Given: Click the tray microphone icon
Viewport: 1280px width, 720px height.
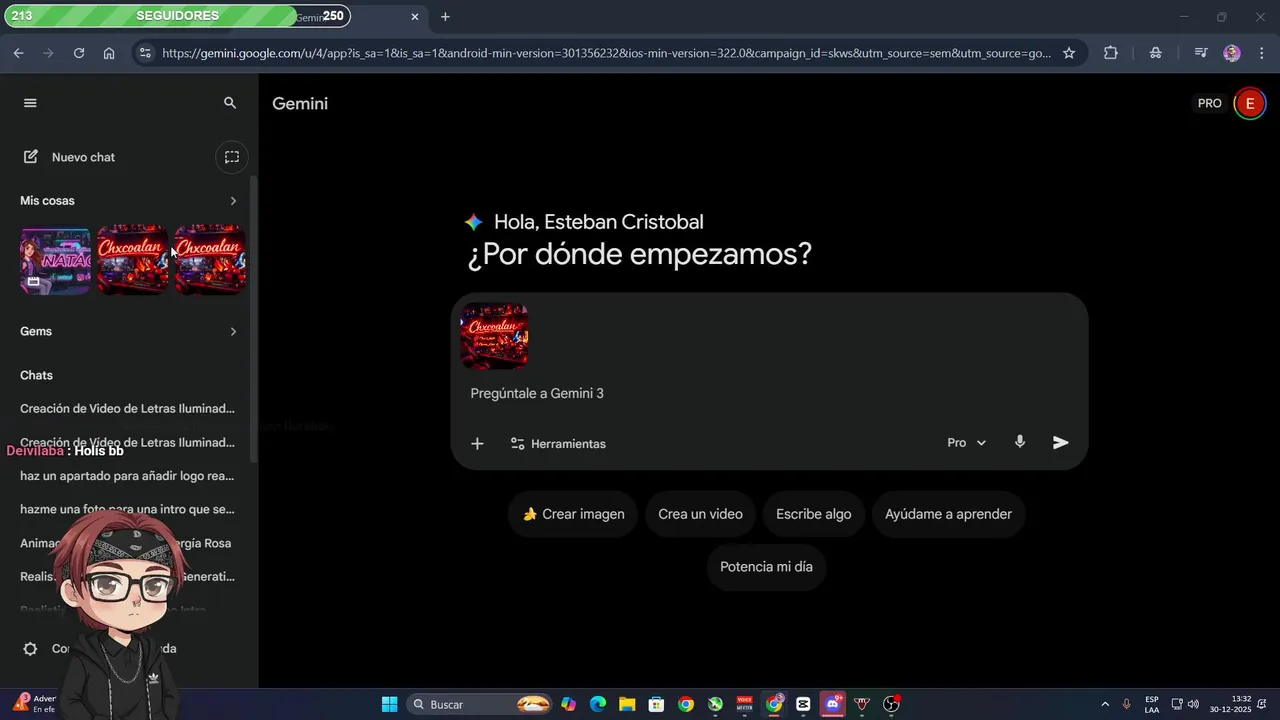Looking at the screenshot, I should 1127,704.
